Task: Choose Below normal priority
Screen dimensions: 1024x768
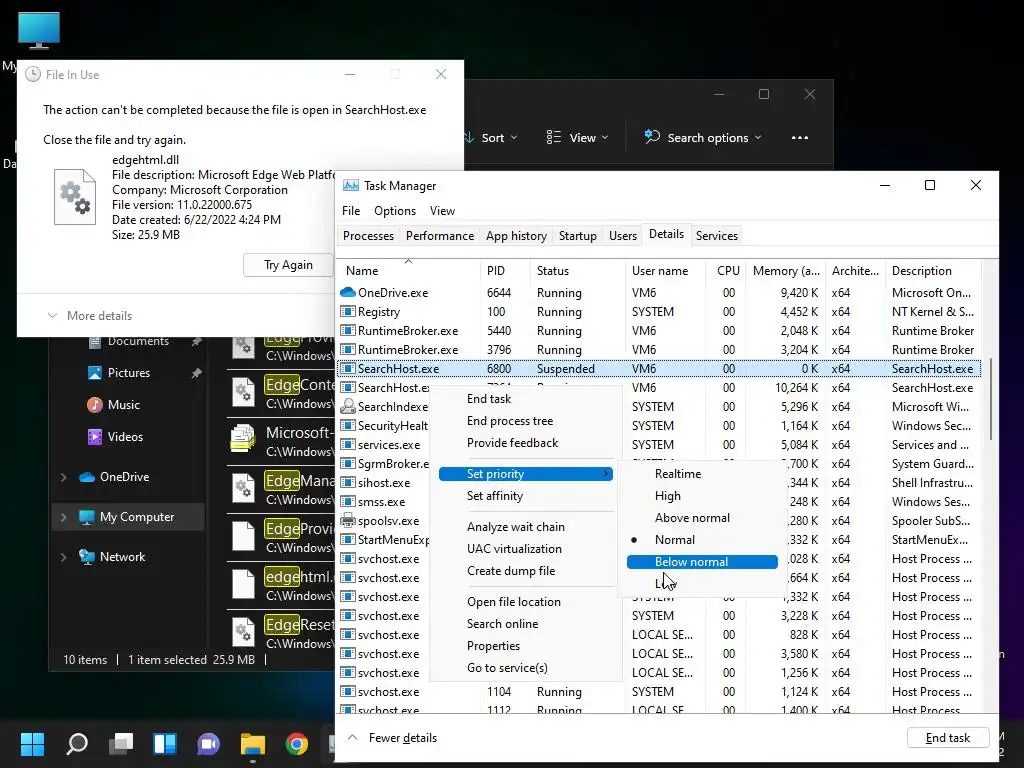Action: point(702,562)
